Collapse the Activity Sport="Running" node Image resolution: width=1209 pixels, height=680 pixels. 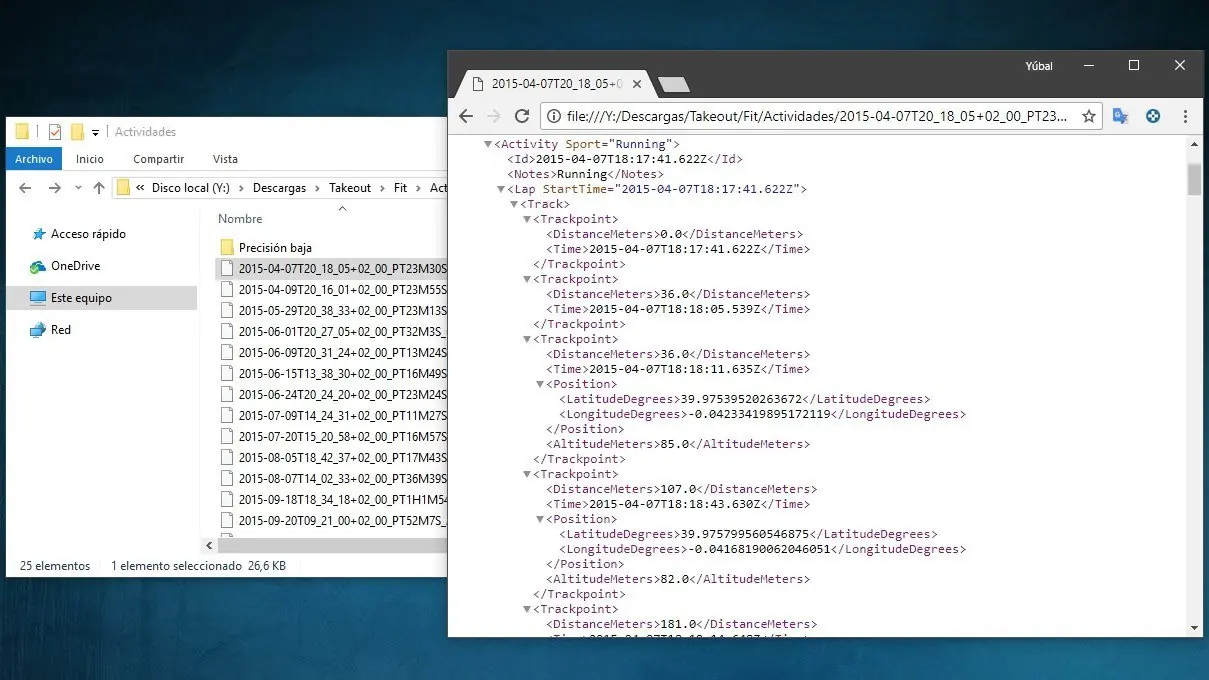(488, 144)
